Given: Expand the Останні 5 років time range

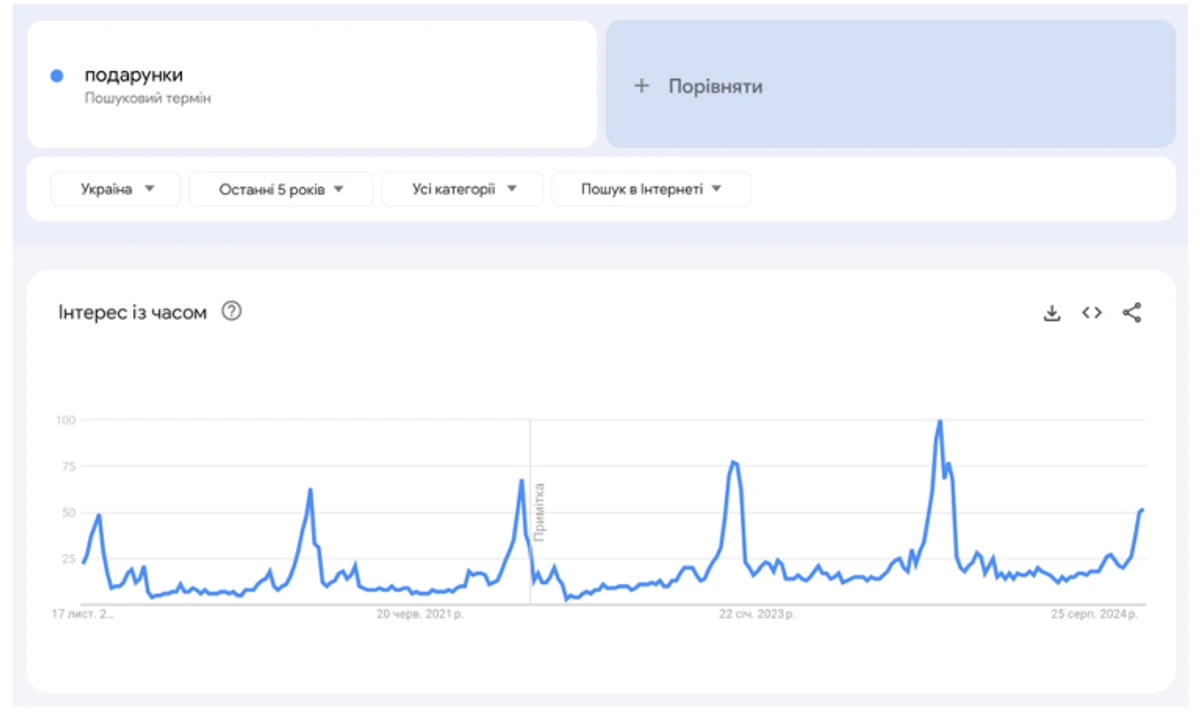Looking at the screenshot, I should 280,189.
